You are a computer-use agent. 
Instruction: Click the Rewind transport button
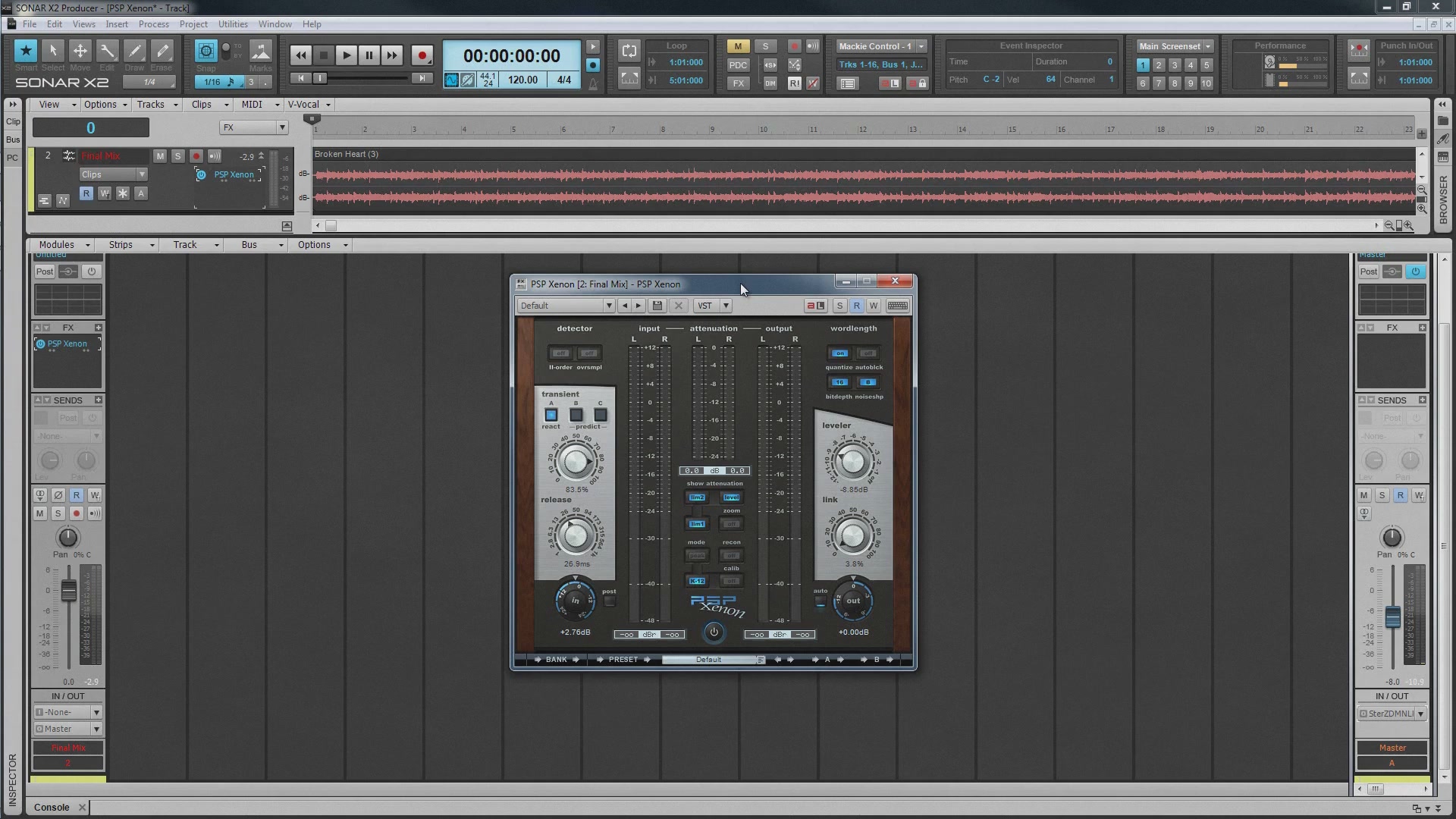click(300, 55)
